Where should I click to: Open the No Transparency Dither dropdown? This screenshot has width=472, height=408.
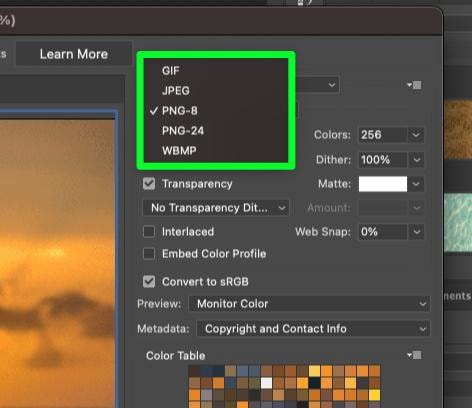coord(216,208)
